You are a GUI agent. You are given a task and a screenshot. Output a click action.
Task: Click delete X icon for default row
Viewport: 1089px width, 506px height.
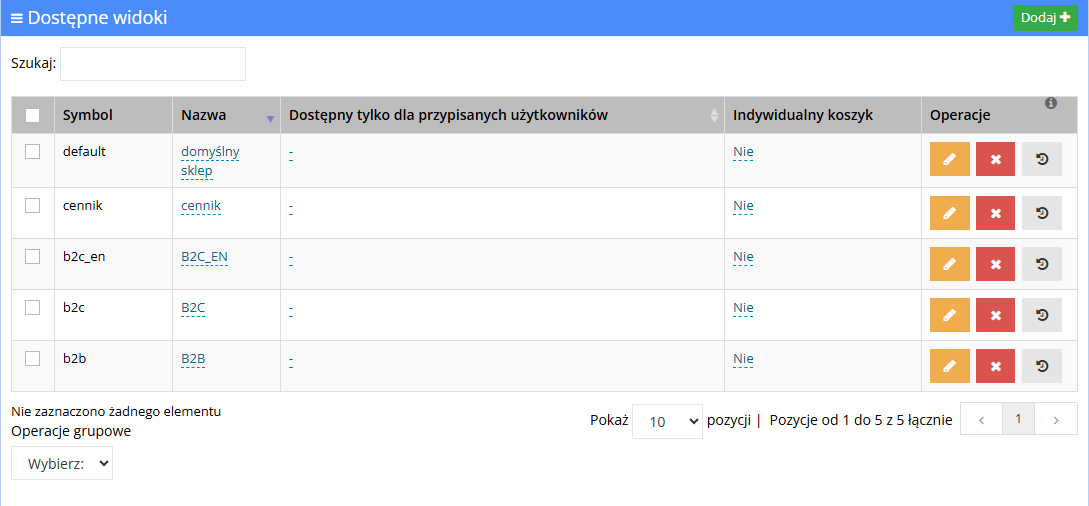click(995, 159)
